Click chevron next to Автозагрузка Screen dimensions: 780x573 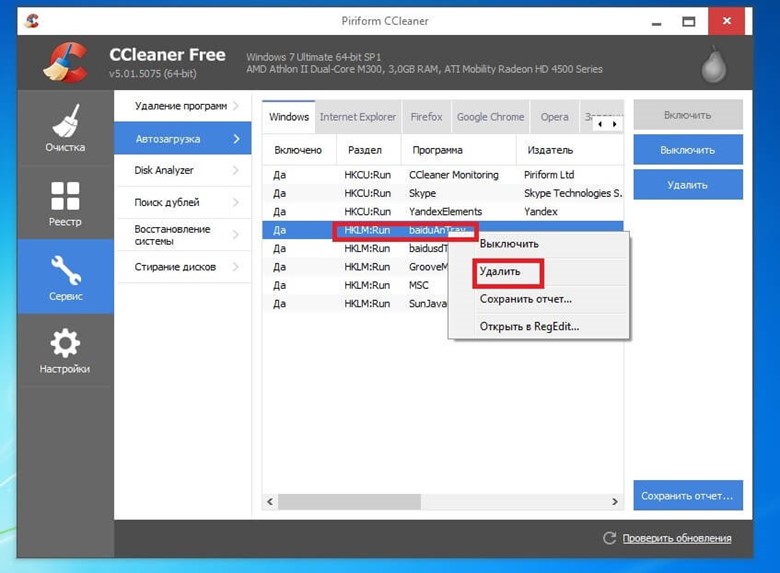(236, 139)
